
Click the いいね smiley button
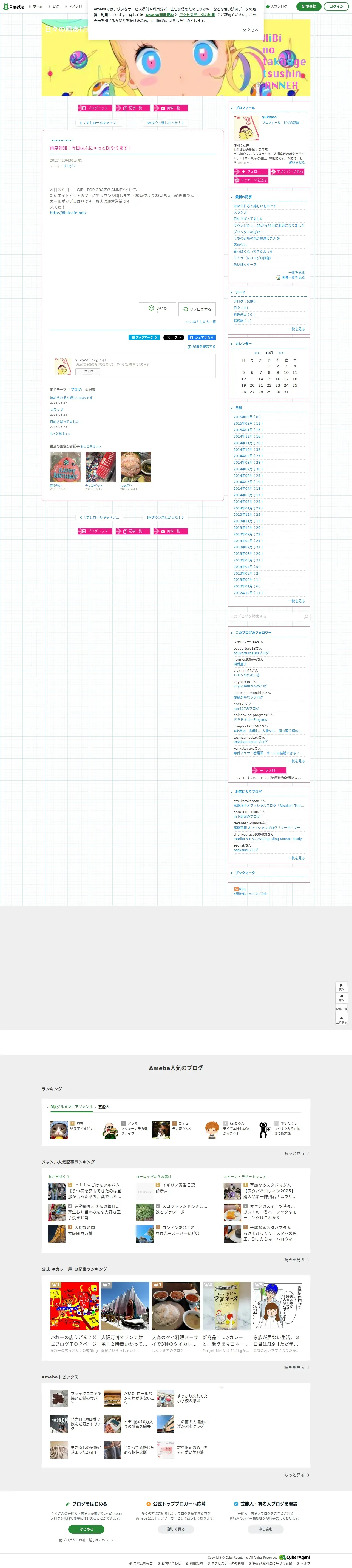point(158,309)
